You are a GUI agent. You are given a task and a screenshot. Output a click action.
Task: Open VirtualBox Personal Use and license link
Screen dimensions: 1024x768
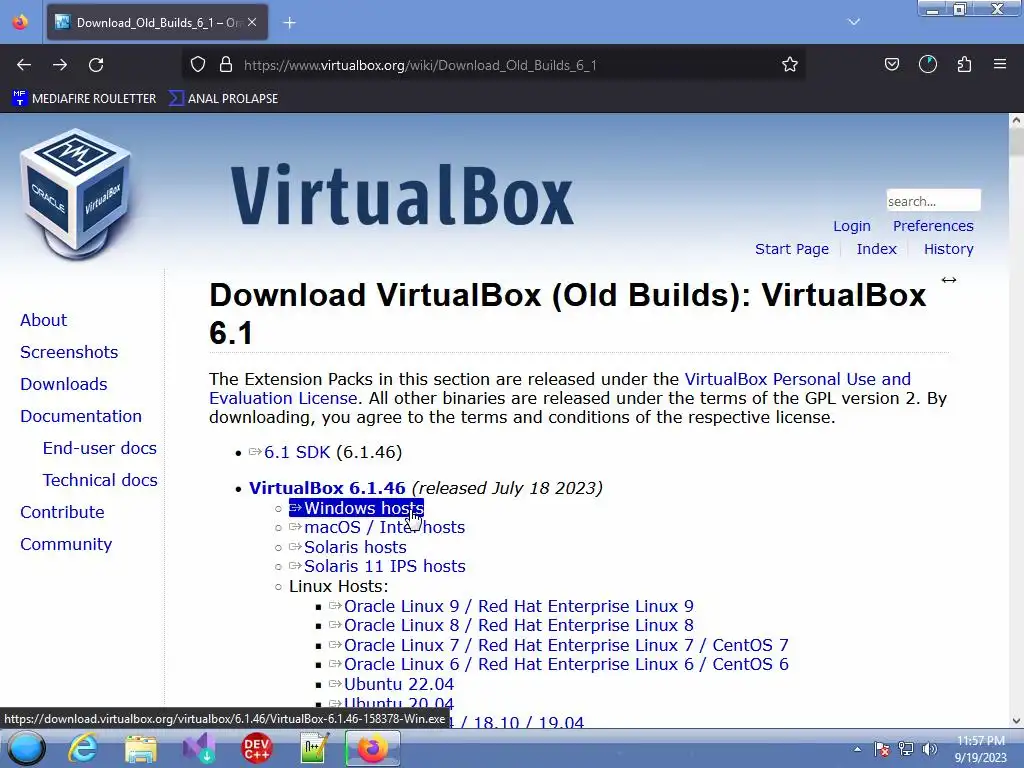[797, 379]
